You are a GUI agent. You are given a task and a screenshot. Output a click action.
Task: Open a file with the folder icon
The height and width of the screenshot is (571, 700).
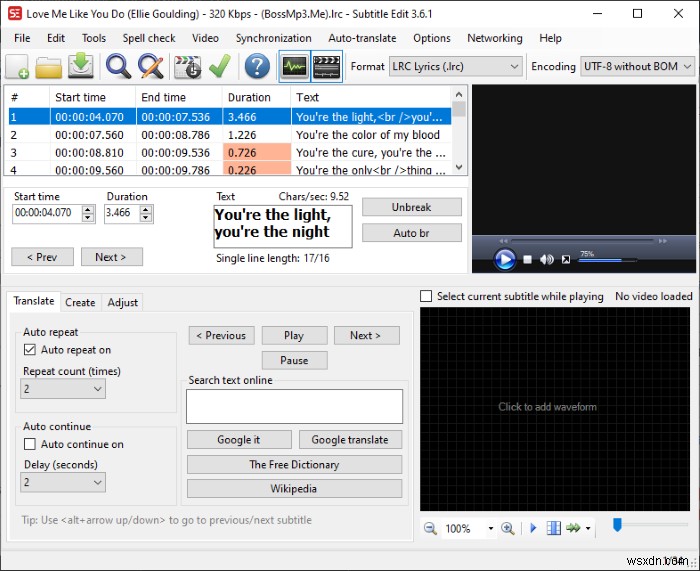click(48, 67)
